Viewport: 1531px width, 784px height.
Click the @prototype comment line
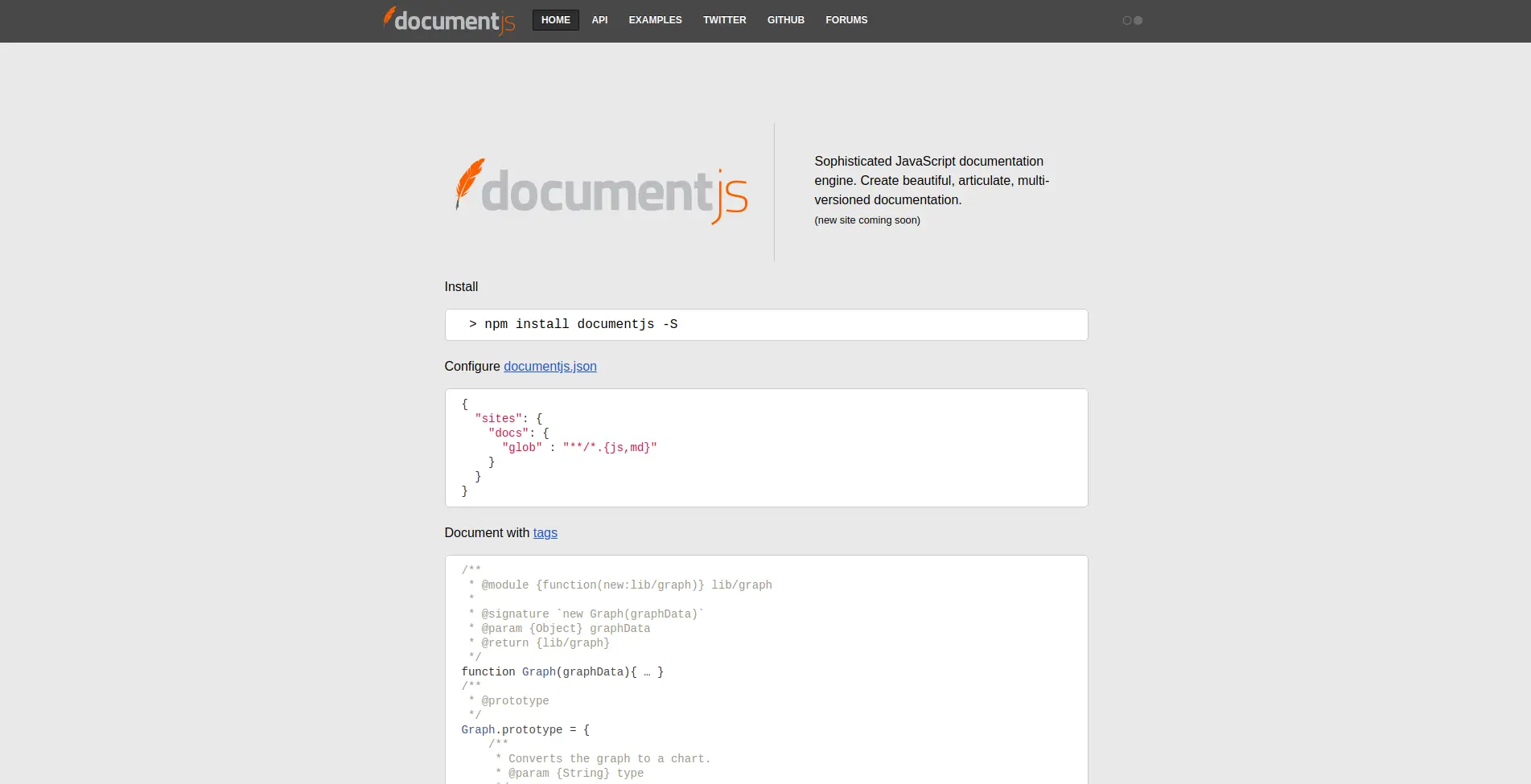pos(508,701)
